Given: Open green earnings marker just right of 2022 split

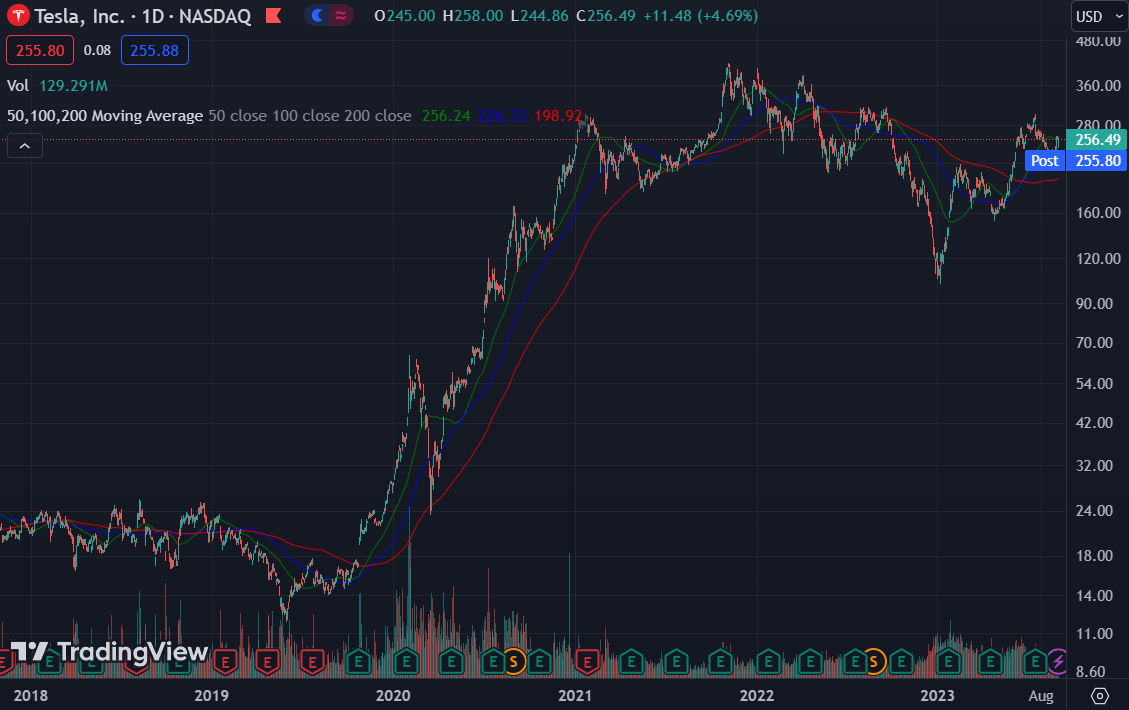Looking at the screenshot, I should pyautogui.click(x=901, y=661).
